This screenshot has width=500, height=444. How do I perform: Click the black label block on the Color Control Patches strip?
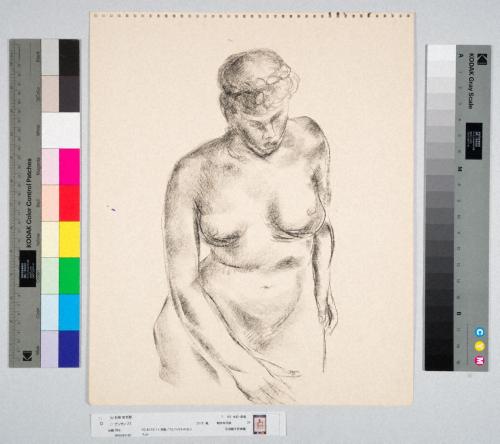pyautogui.click(x=28, y=269)
